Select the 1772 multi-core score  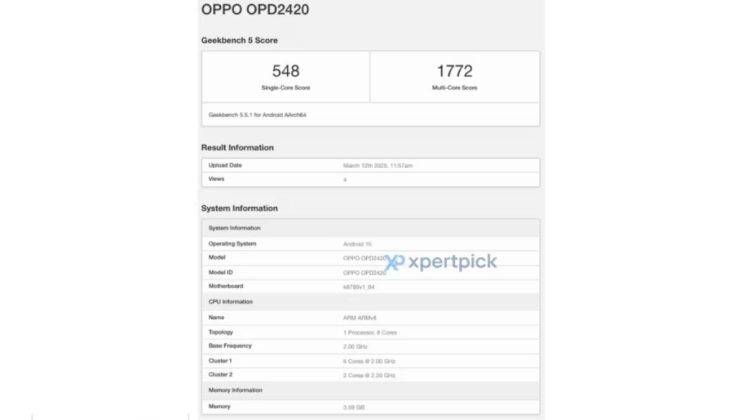pos(455,71)
